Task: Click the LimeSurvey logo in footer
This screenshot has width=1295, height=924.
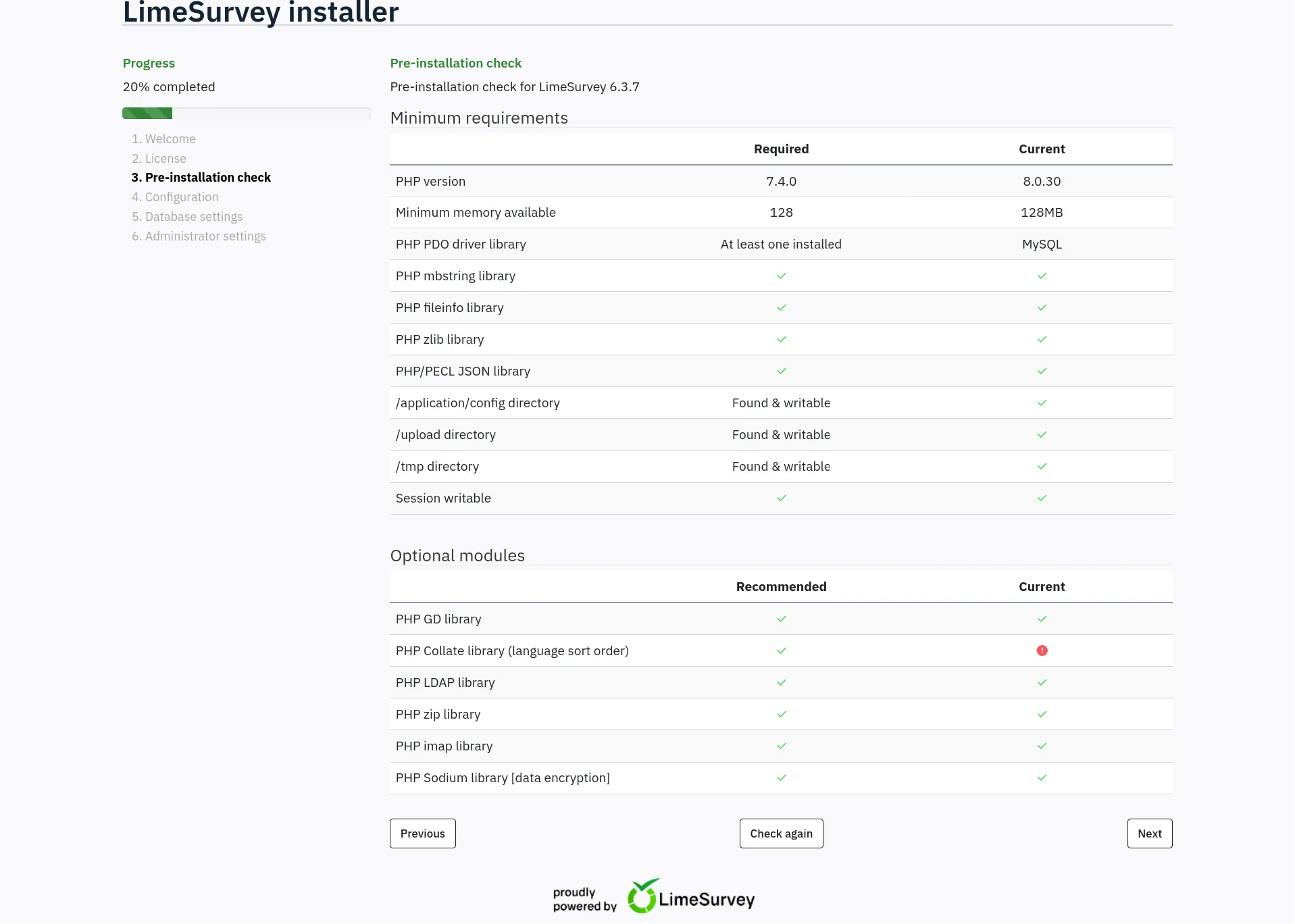Action: click(x=691, y=897)
